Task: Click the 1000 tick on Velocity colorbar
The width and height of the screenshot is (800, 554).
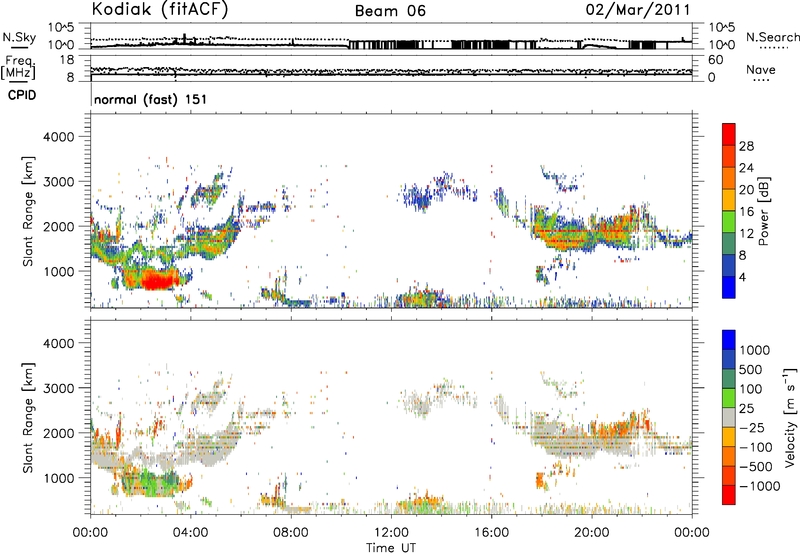Action: pos(755,350)
